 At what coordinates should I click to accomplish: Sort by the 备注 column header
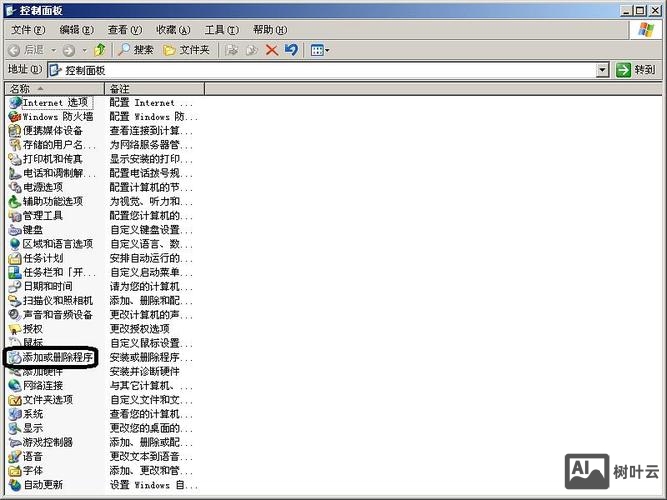coord(154,89)
